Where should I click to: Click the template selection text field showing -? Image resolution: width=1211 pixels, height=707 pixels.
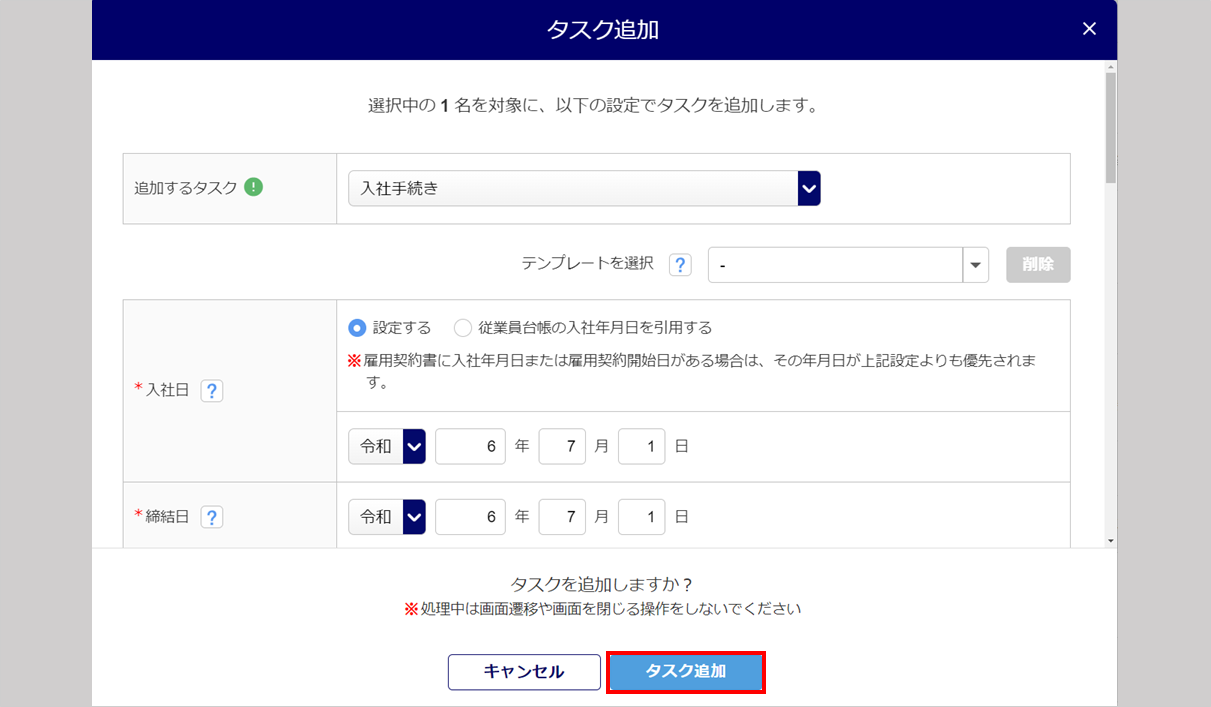point(835,265)
